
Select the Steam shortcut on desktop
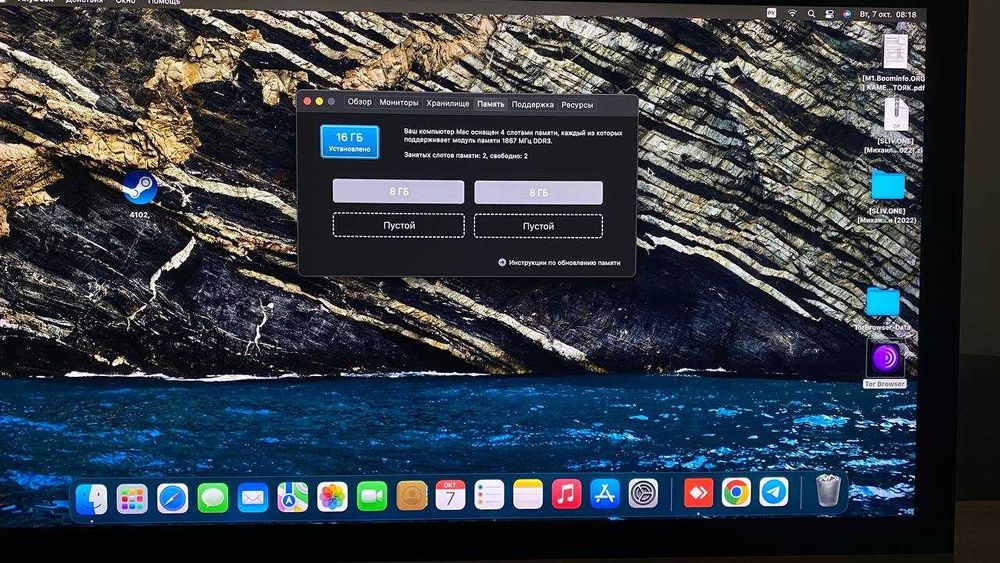(140, 188)
